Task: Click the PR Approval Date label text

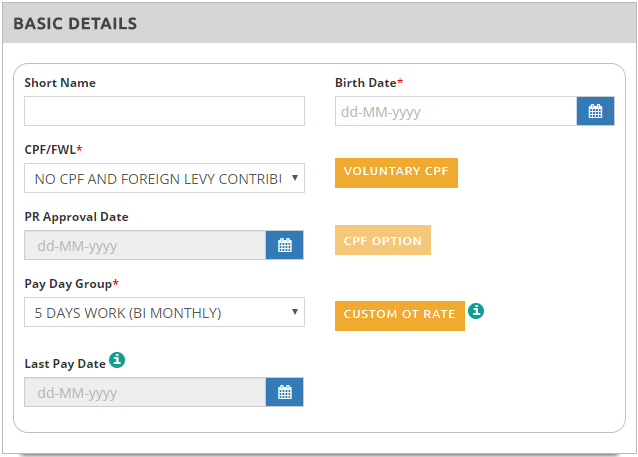Action: (x=76, y=217)
